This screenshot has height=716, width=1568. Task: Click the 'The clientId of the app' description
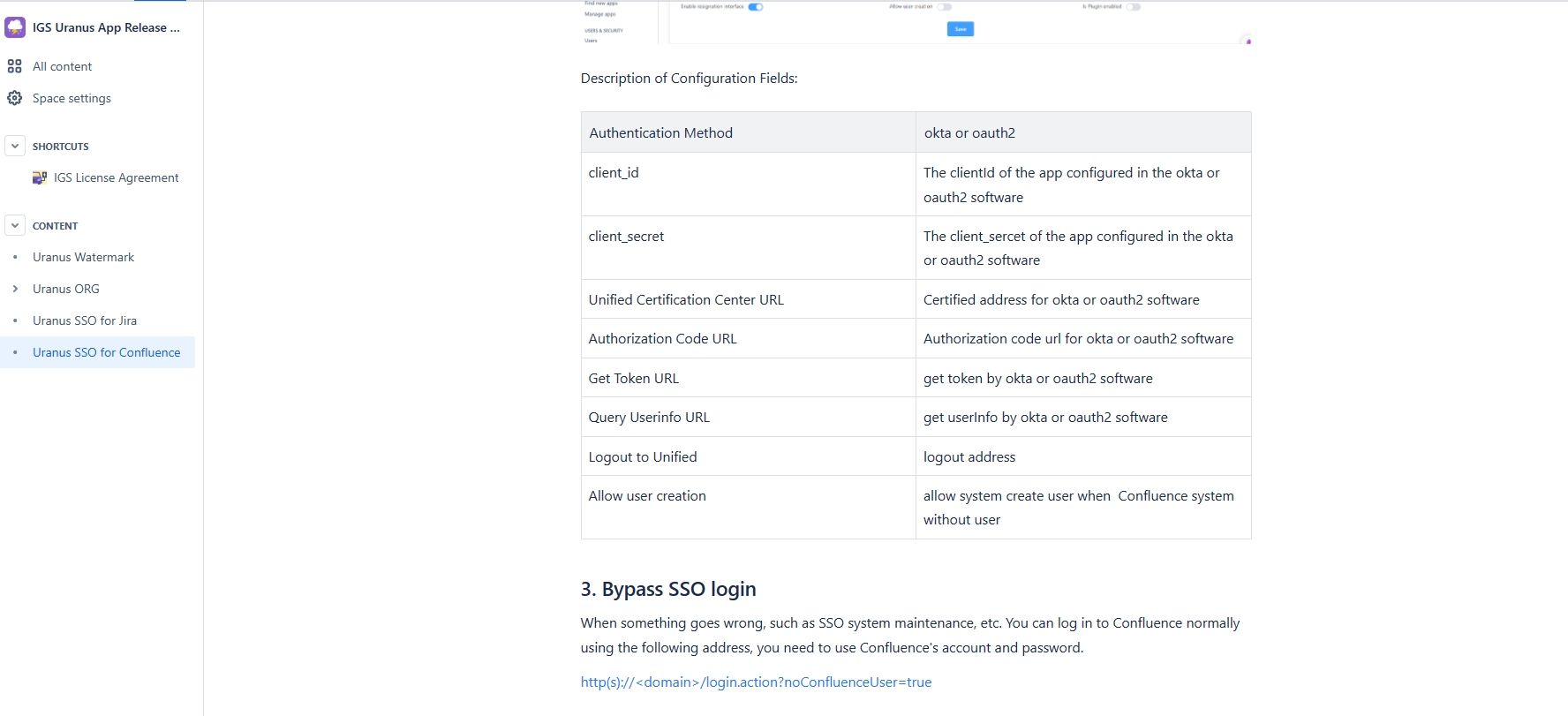(1083, 185)
